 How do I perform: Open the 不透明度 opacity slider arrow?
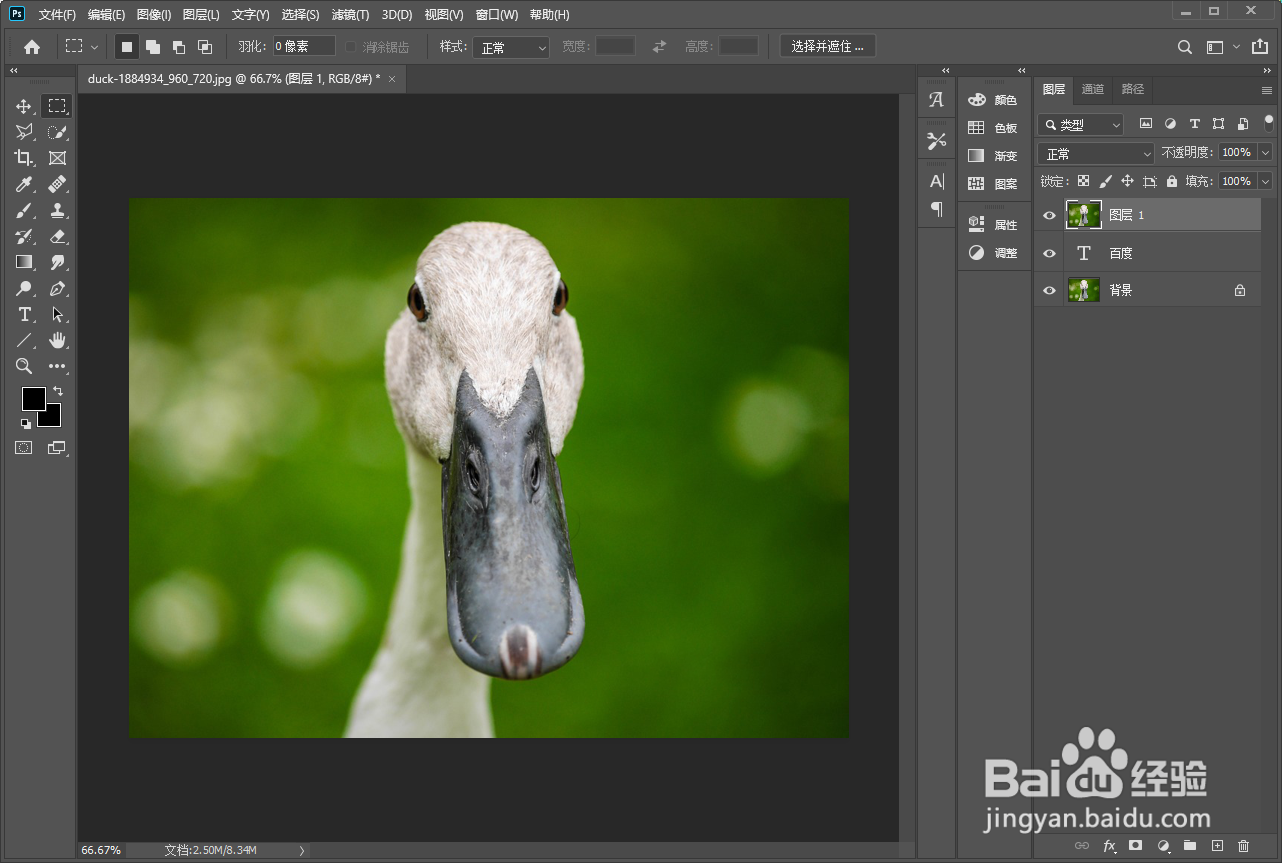tap(1265, 153)
